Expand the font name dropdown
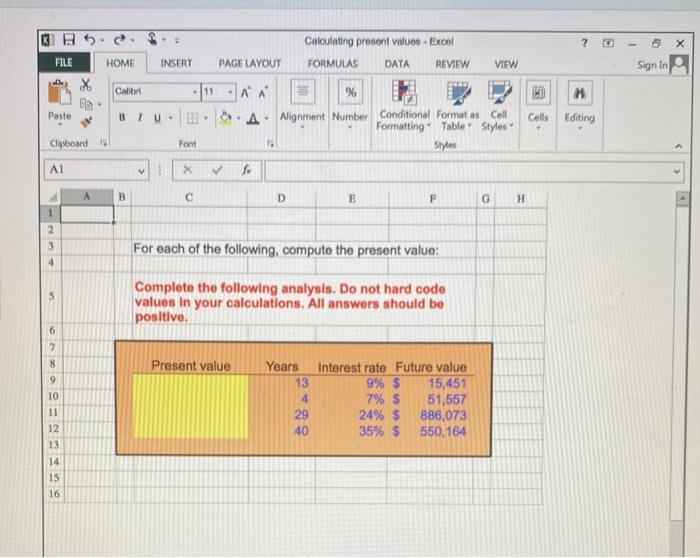 point(195,92)
